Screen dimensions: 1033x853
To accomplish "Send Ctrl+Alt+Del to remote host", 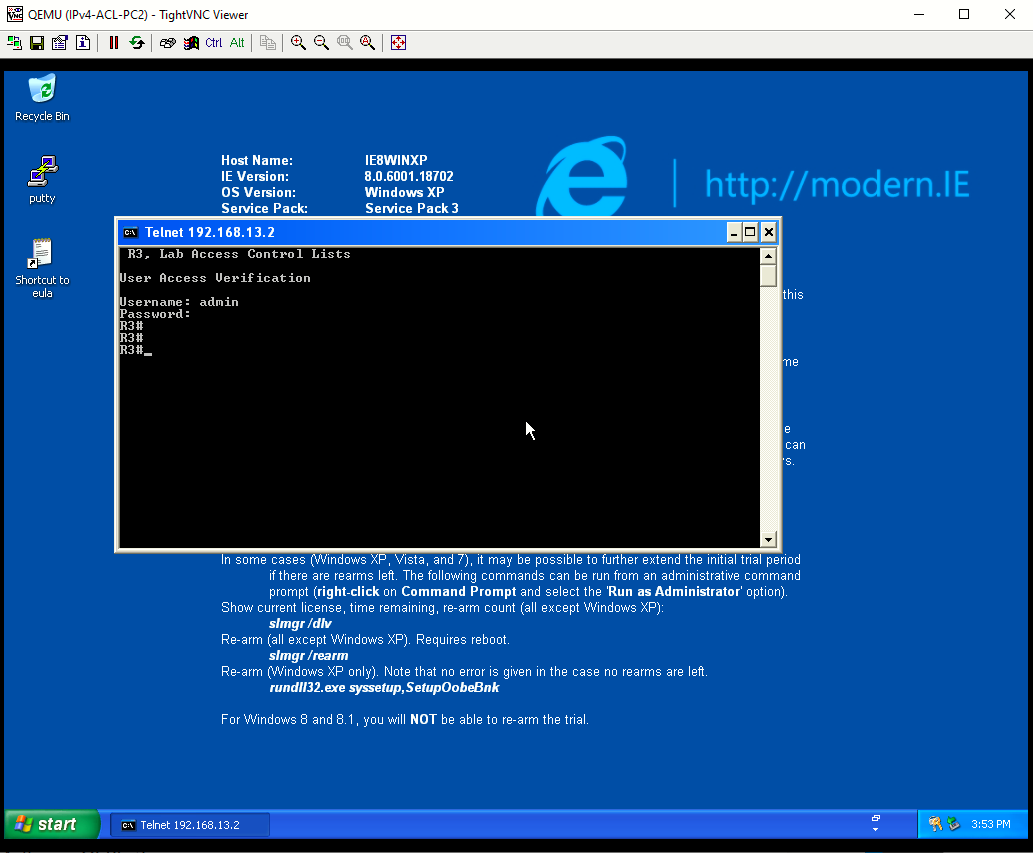I will point(167,43).
